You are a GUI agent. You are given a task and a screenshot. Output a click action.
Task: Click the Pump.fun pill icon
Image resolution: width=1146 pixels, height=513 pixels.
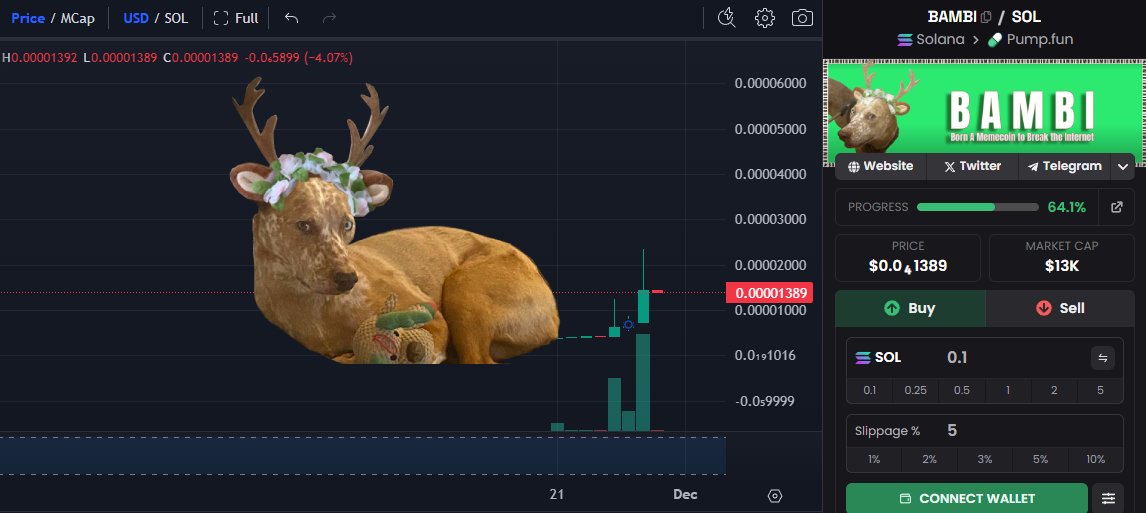pos(995,39)
